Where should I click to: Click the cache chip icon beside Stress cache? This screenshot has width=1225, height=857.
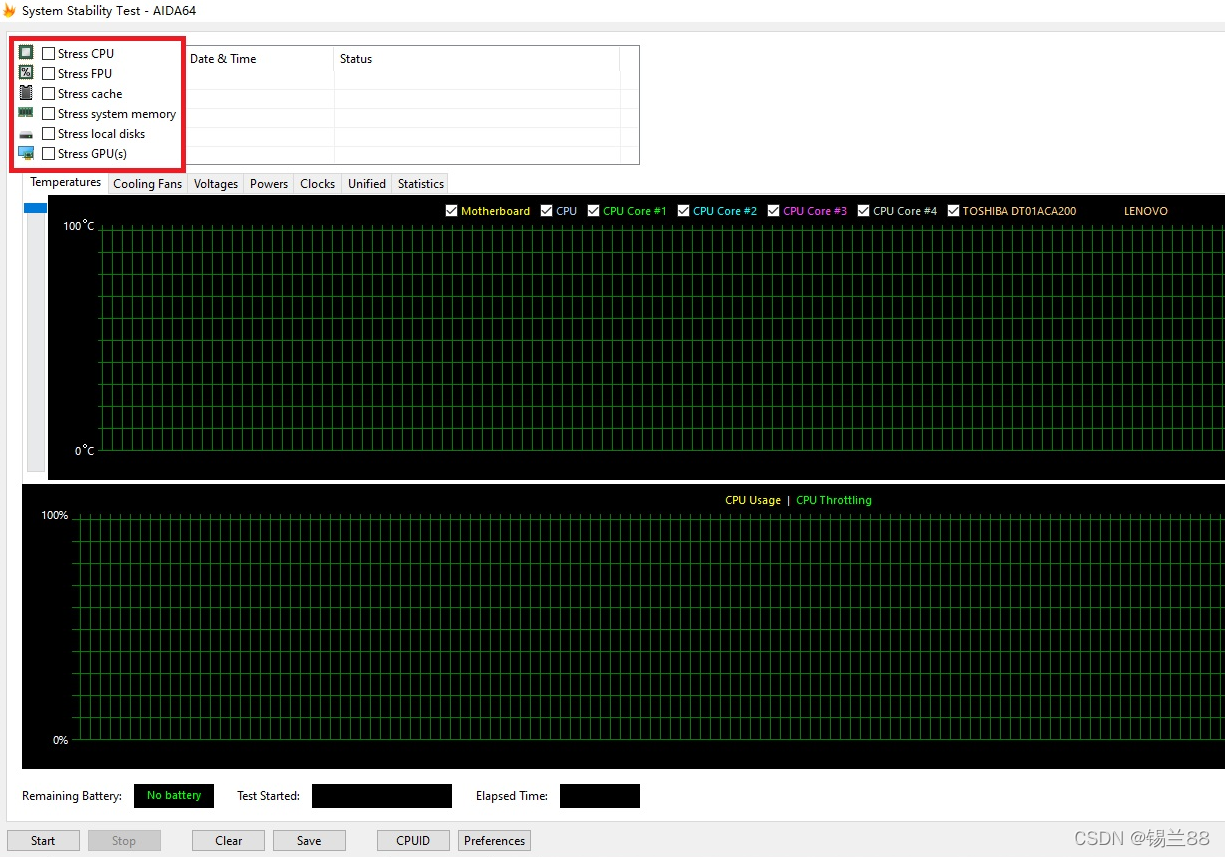(26, 93)
